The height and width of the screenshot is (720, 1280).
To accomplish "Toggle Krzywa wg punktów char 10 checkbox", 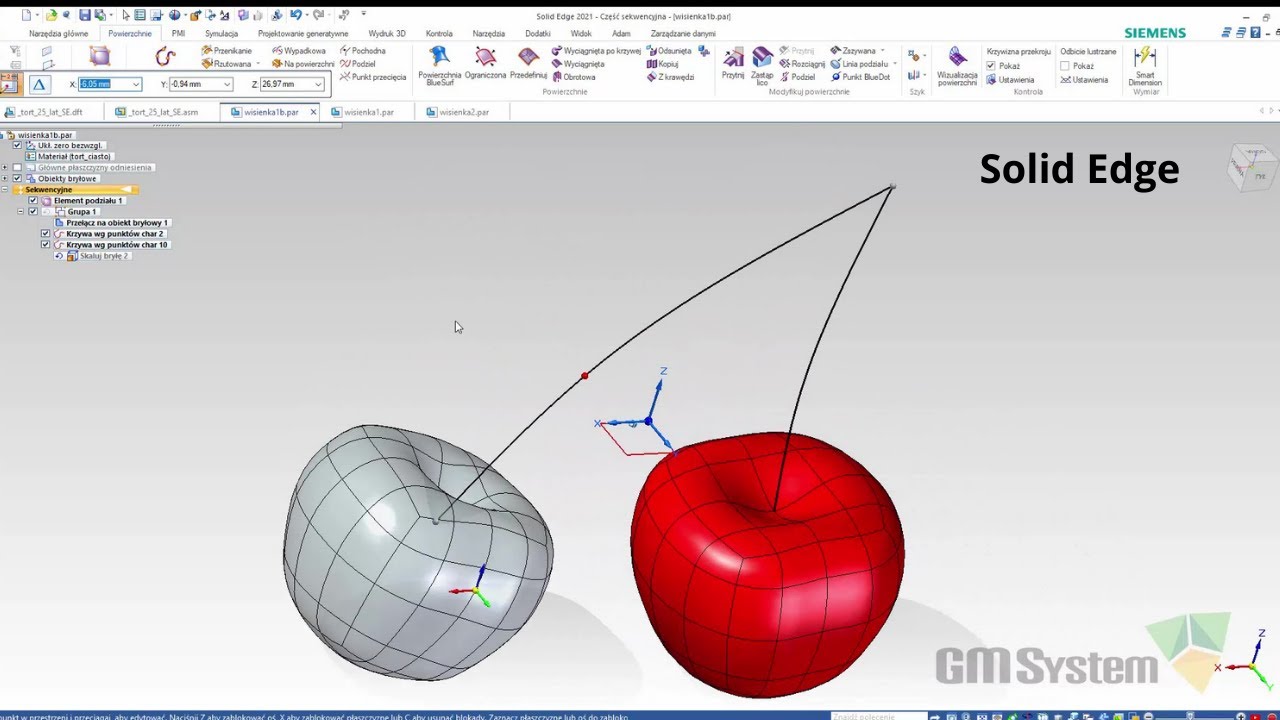I will pos(45,244).
